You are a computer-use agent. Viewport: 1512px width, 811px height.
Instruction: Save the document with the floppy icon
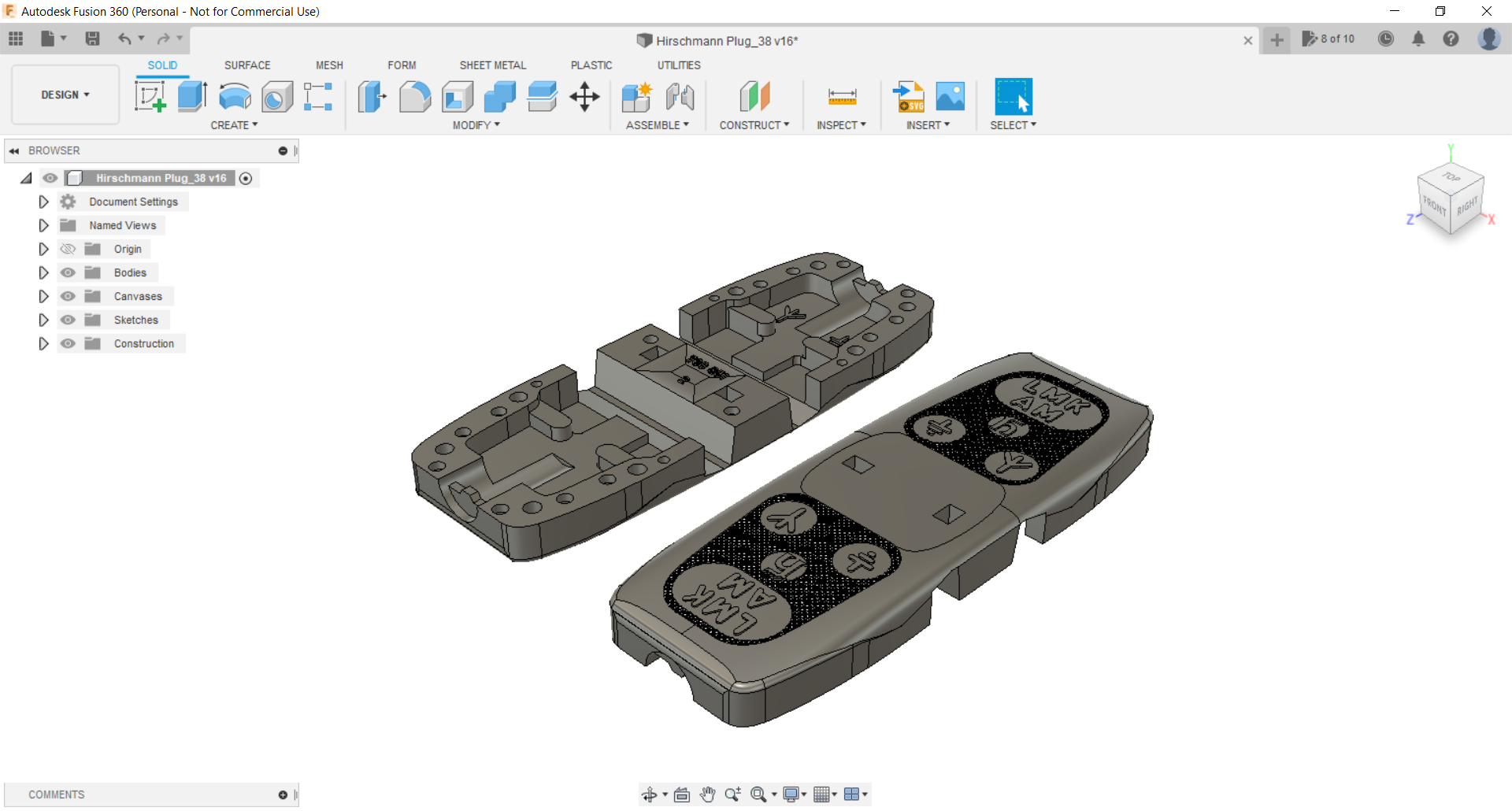point(92,39)
